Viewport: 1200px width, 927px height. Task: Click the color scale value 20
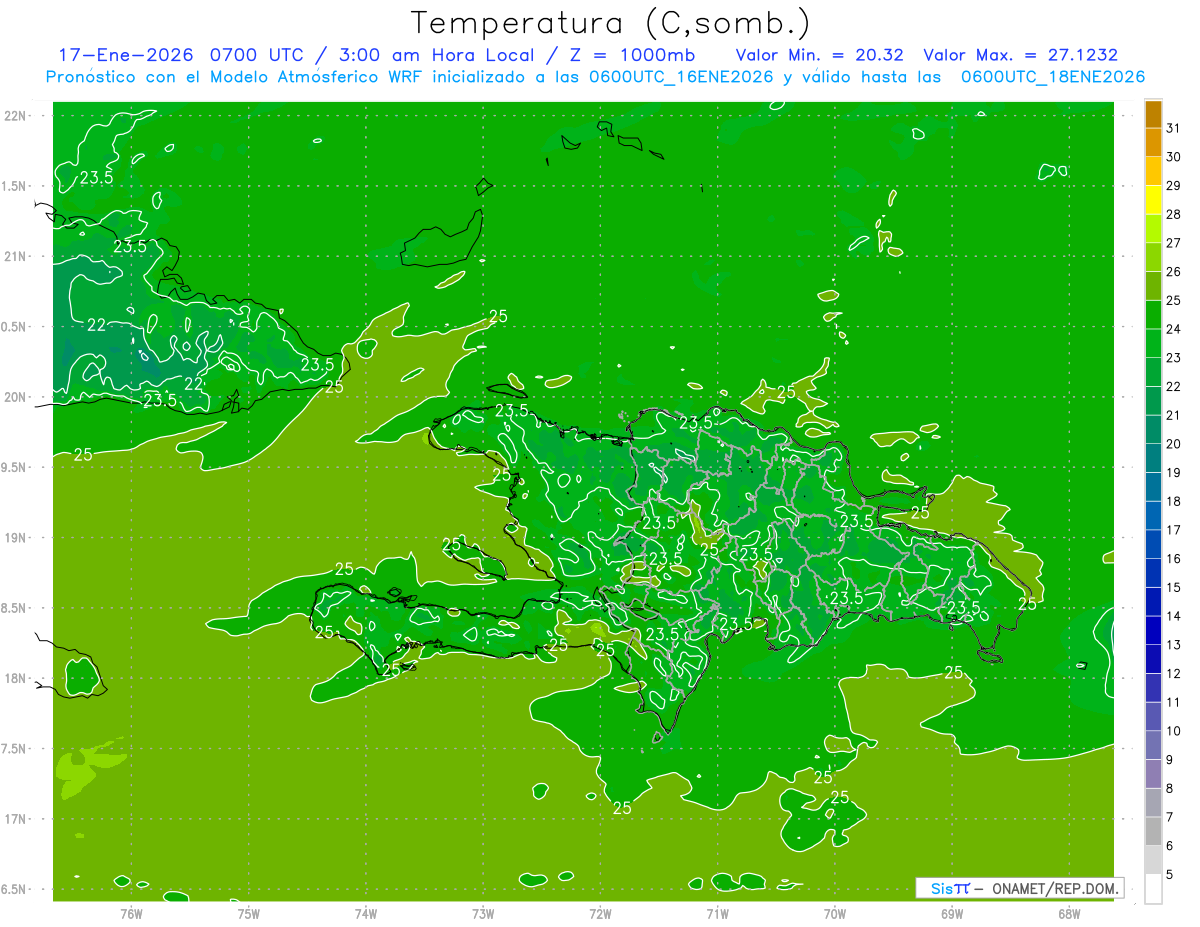(x=1174, y=443)
